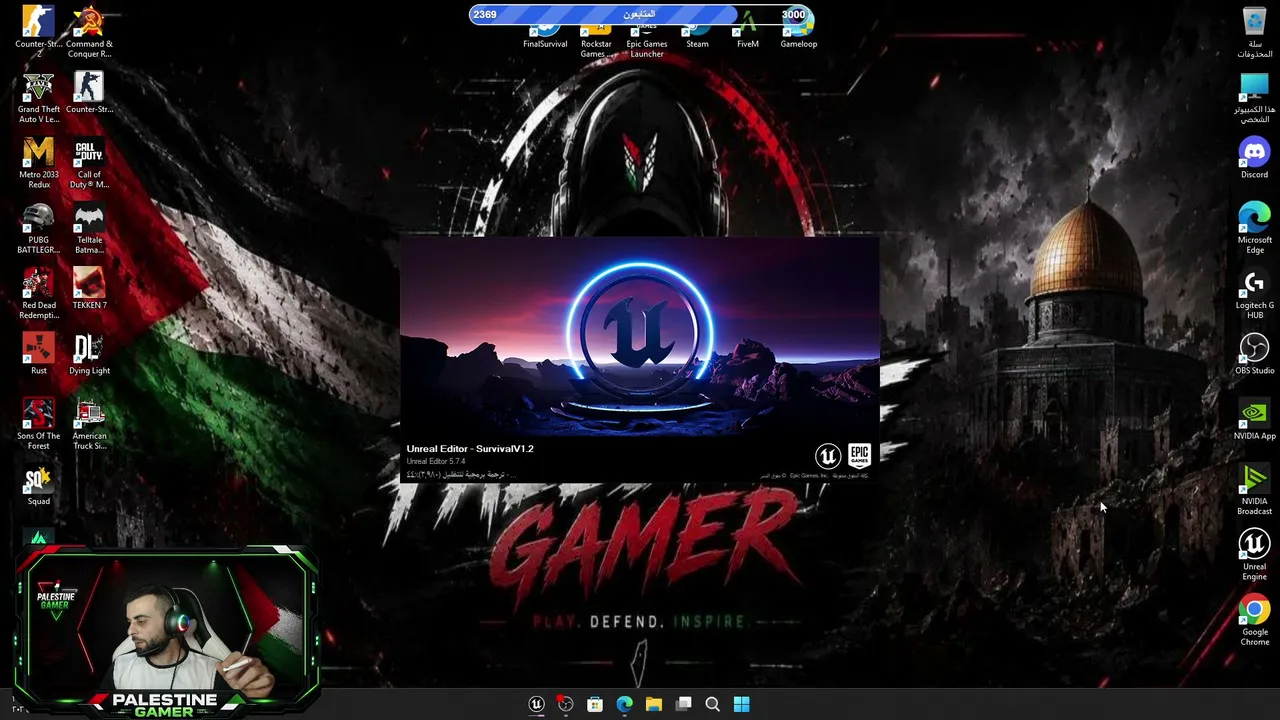Select the Metro 2033 Redux shortcut
The height and width of the screenshot is (720, 1280).
pos(38,163)
